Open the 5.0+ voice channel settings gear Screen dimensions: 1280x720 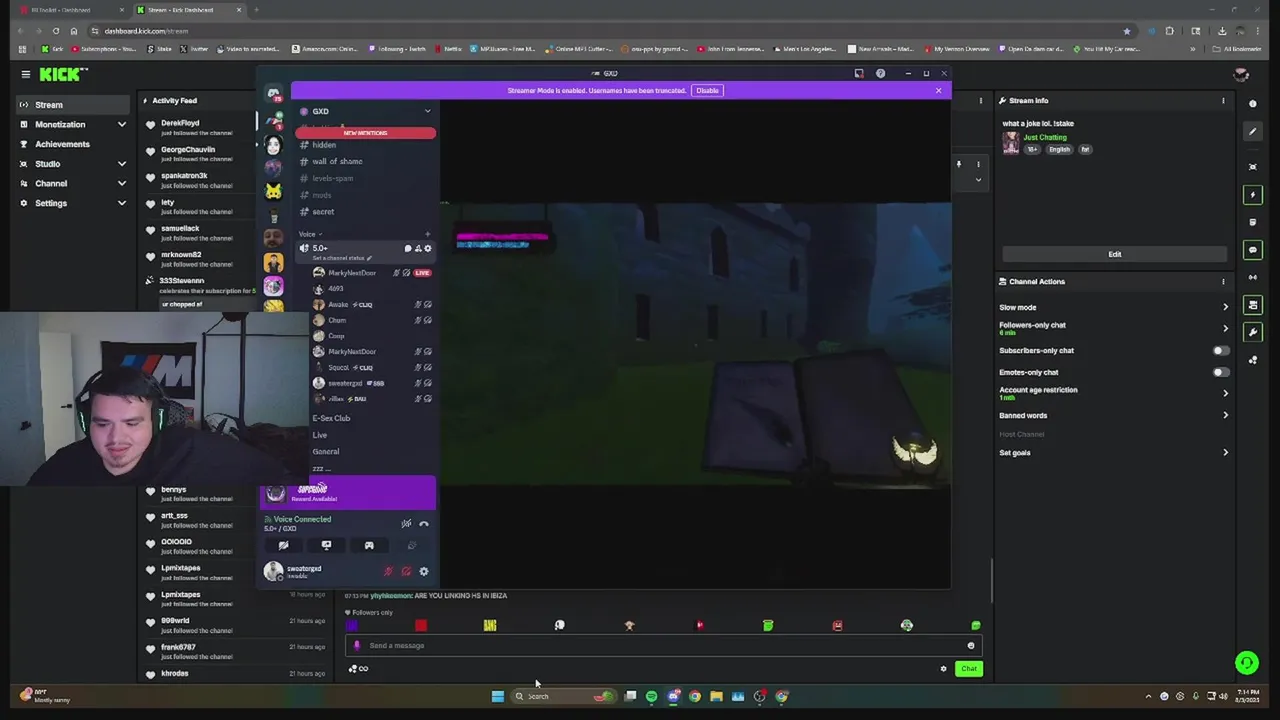click(428, 249)
